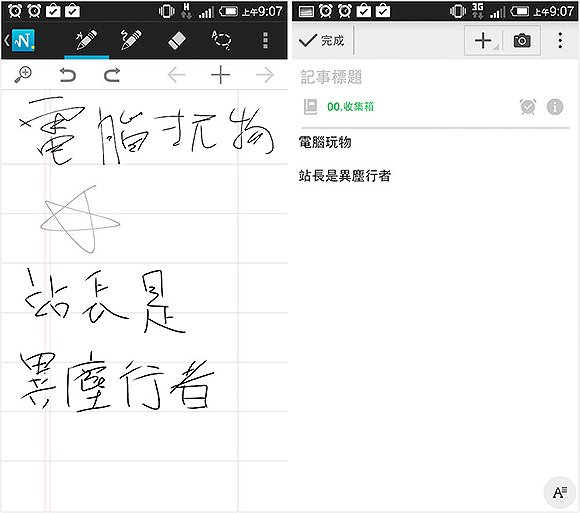The height and width of the screenshot is (513, 580).
Task: Tap 完成 to finish editing
Action: [x=321, y=40]
